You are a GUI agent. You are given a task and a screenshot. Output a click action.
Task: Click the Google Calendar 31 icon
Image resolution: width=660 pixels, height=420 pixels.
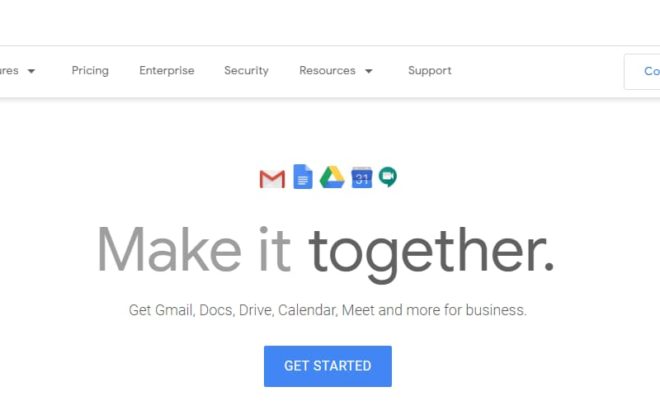362,177
